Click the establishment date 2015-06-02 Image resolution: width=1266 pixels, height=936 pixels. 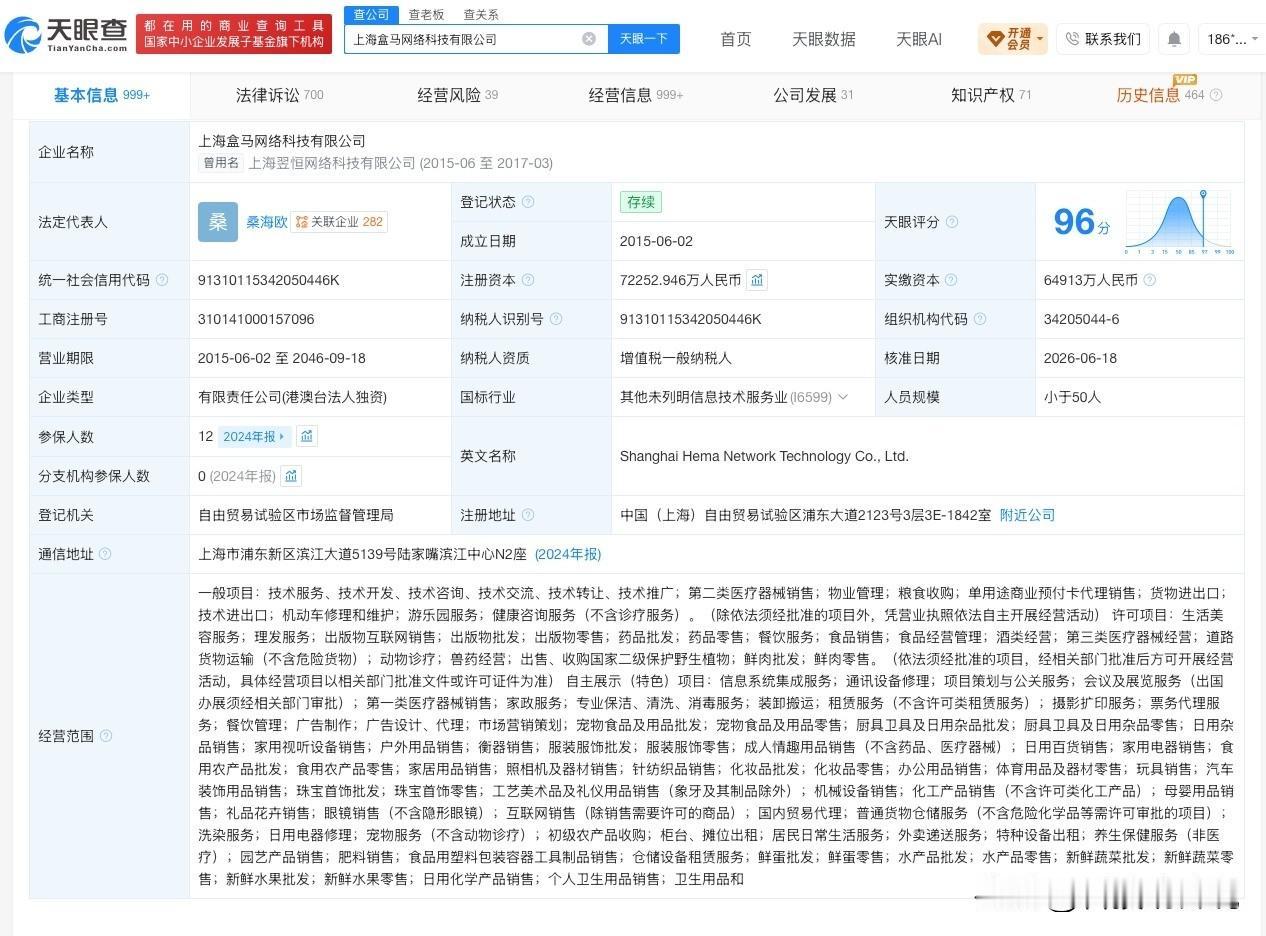coord(656,241)
